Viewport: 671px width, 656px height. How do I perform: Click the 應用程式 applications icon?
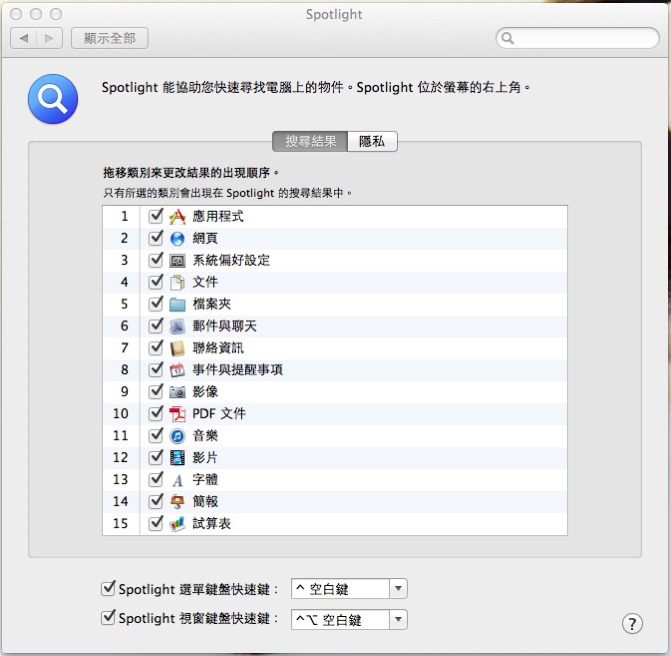coord(177,217)
